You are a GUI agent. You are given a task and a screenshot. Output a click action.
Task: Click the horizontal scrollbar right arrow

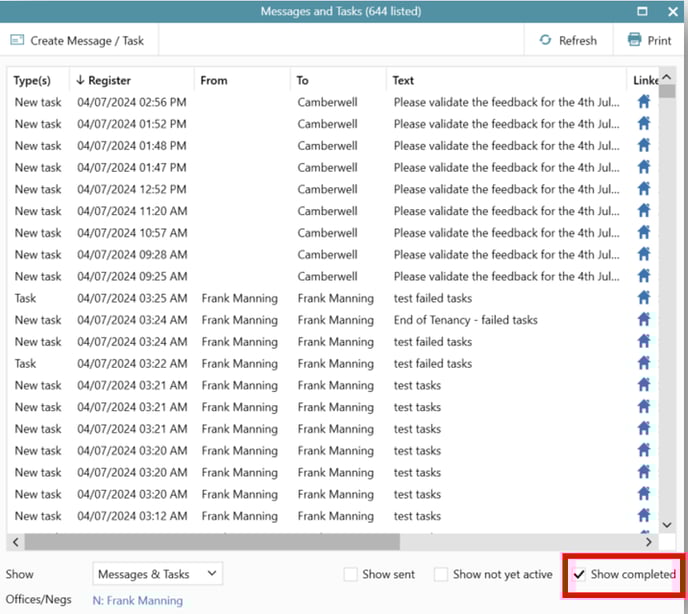click(649, 542)
